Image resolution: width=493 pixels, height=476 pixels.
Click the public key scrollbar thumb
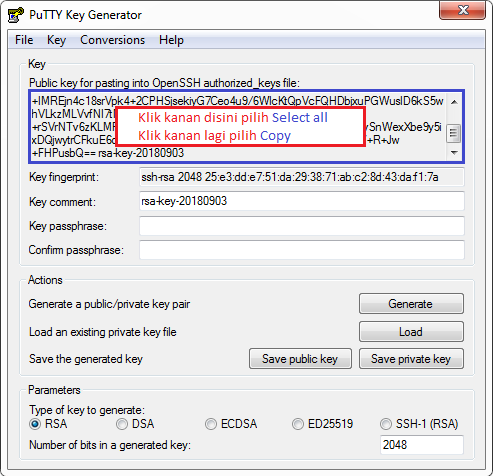[x=453, y=133]
